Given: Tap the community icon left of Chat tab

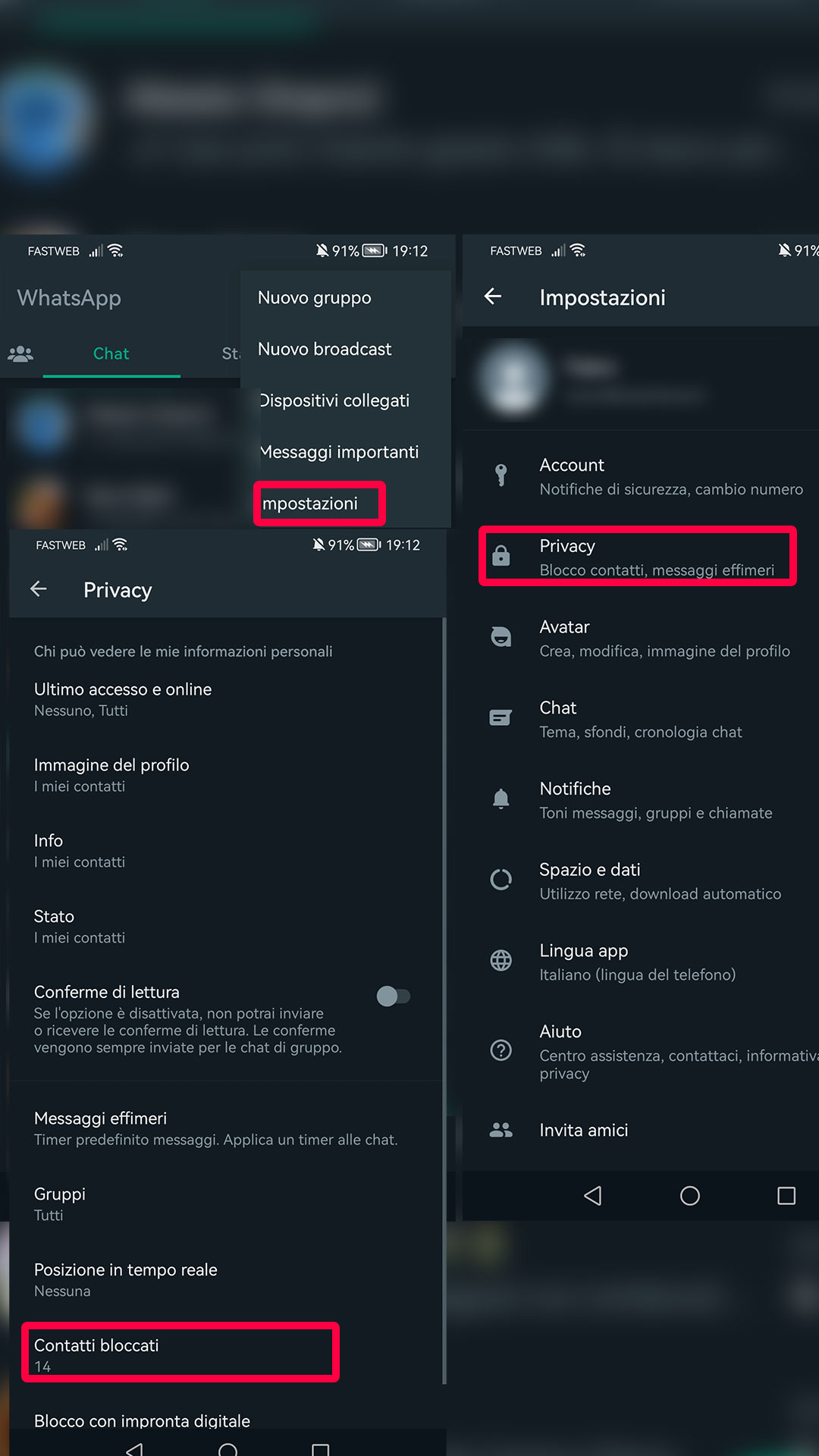Looking at the screenshot, I should [x=19, y=353].
